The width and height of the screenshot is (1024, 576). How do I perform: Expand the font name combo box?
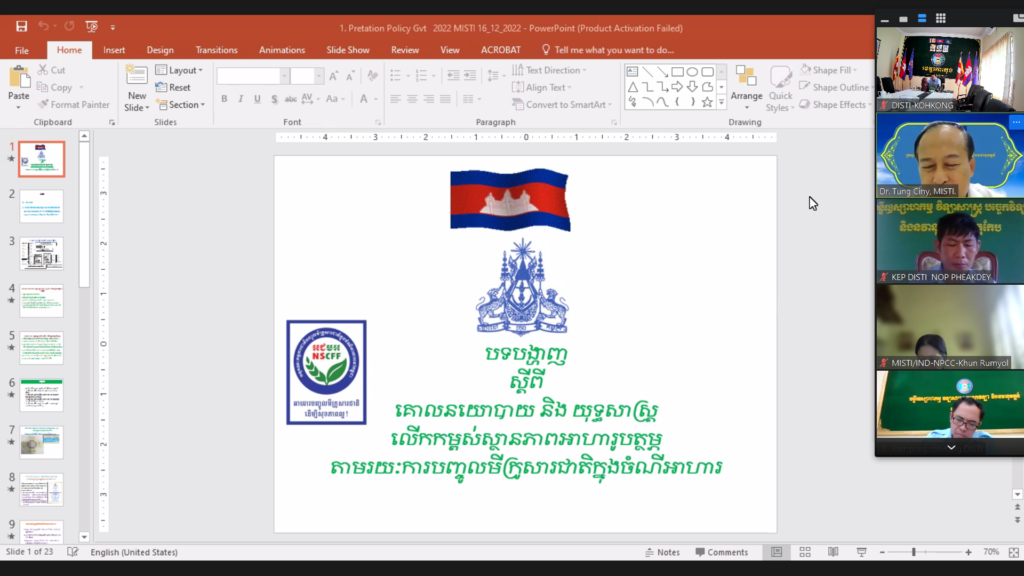[284, 76]
